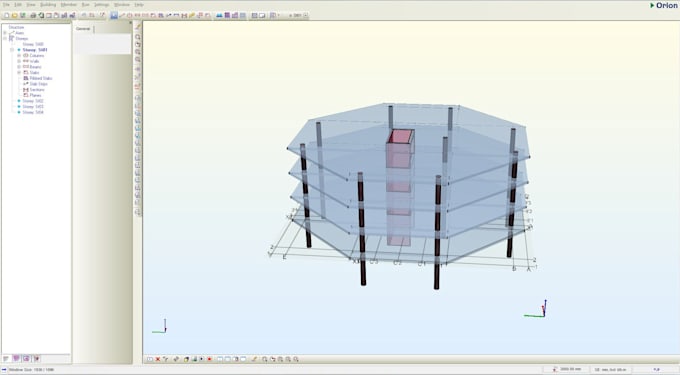This screenshot has width=680, height=375.
Task: Expand the Walls node
Action: [x=19, y=61]
